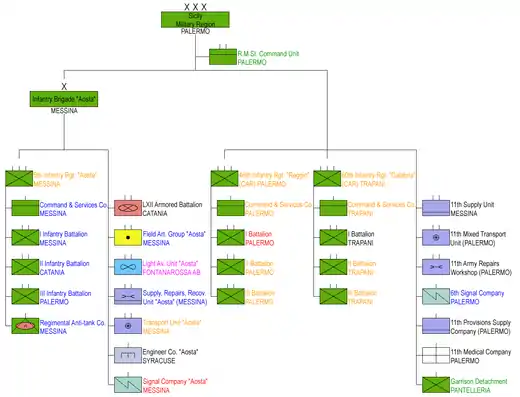The width and height of the screenshot is (520, 397).
Task: Click the Transport Unit "Aosta" symbol
Action: click(x=128, y=326)
